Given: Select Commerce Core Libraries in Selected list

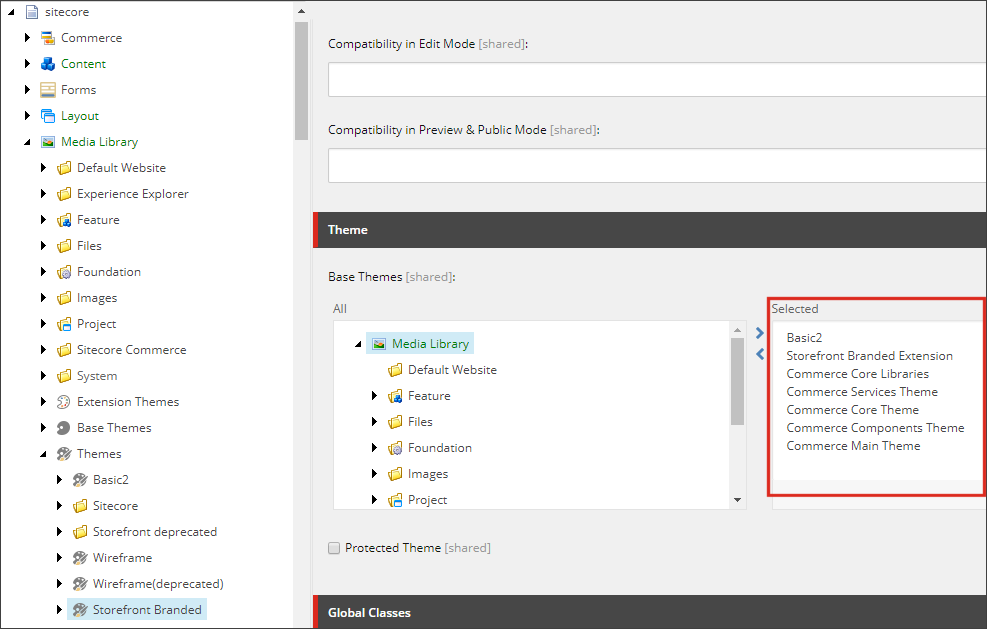Looking at the screenshot, I should 857,374.
